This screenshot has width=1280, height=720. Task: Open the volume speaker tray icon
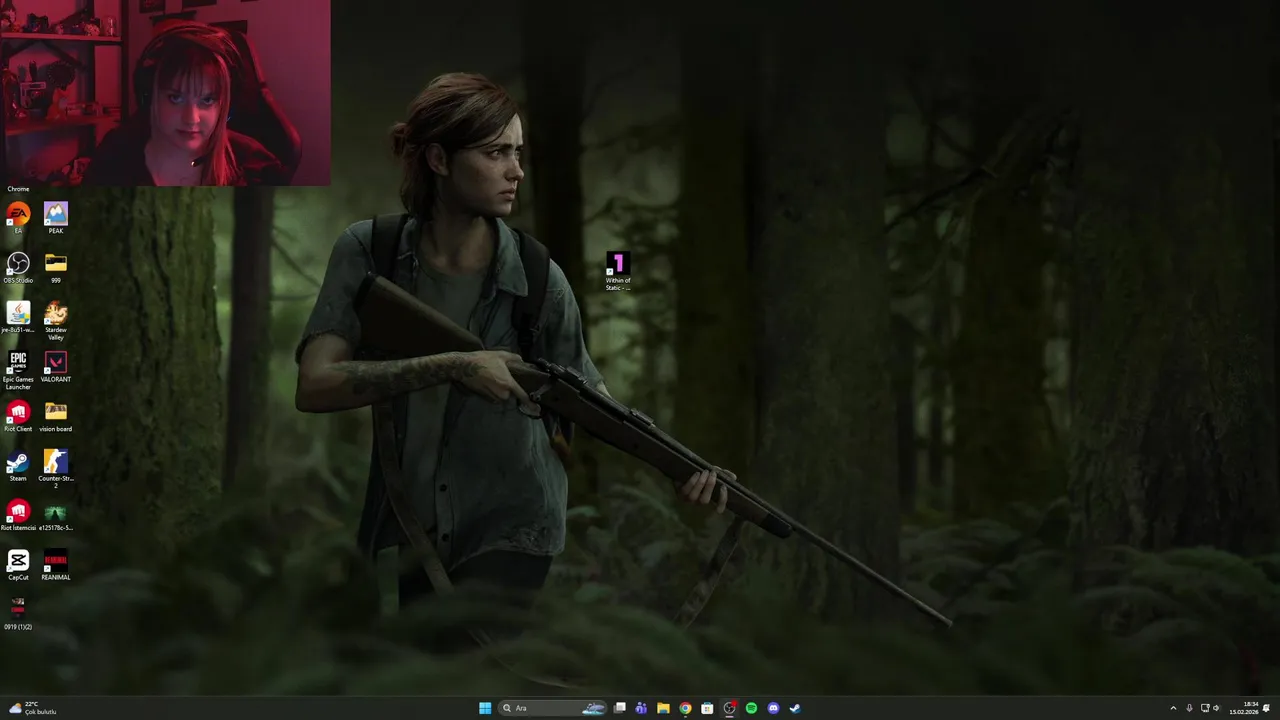coord(1217,708)
